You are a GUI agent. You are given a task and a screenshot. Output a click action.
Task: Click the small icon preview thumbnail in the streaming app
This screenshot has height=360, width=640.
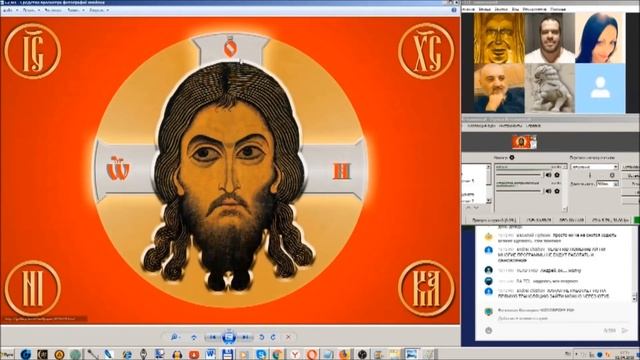tap(524, 142)
